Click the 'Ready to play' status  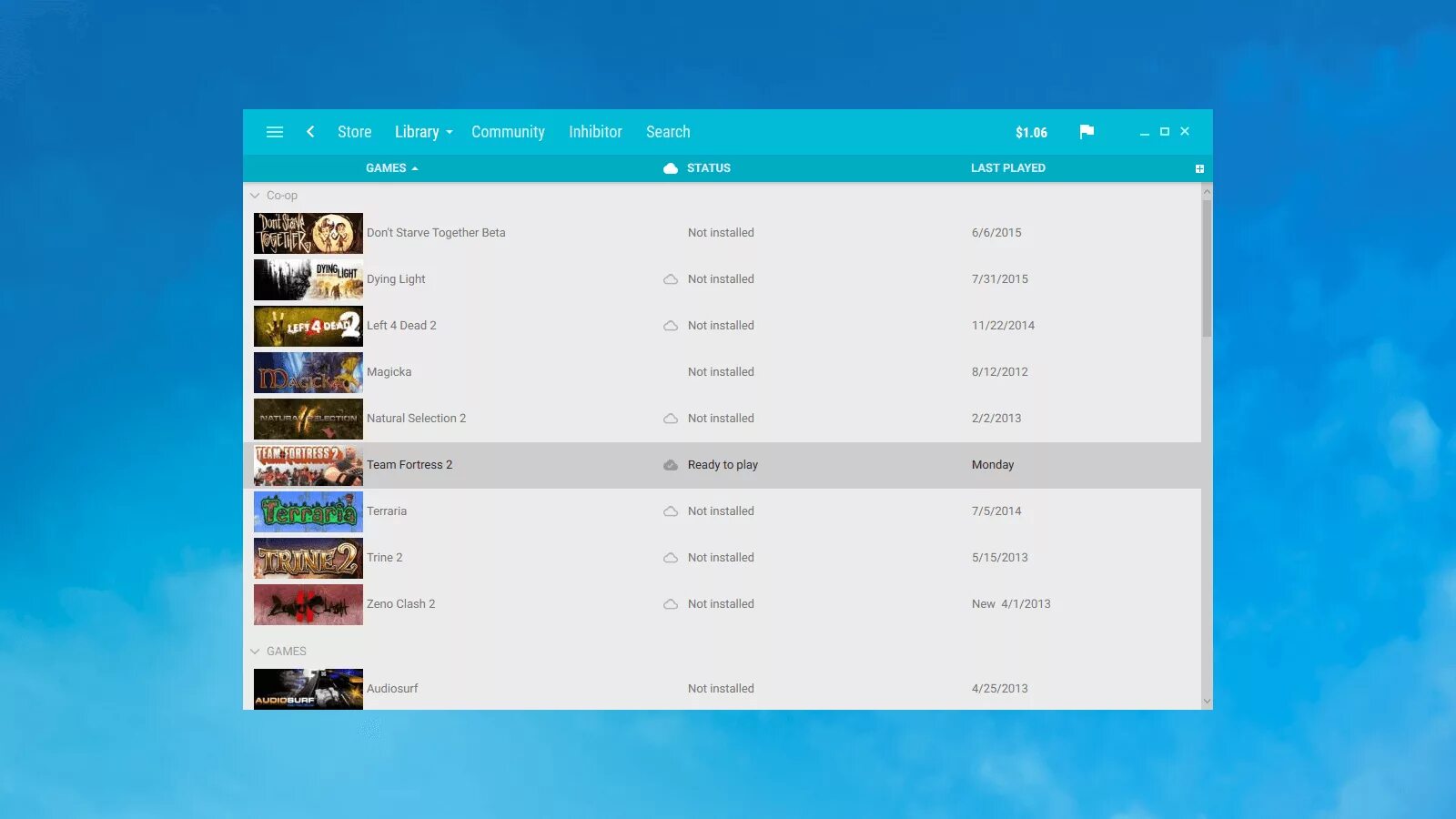(x=723, y=465)
